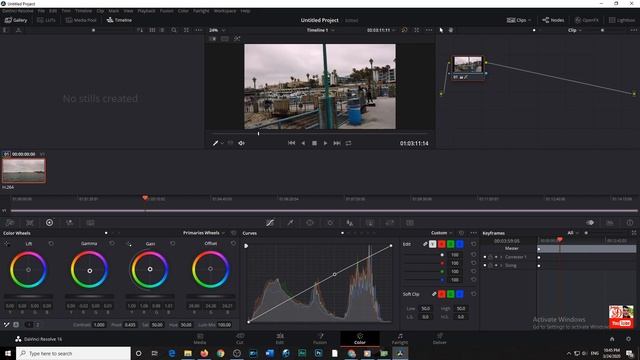Open the Sizing palette icon
The height and width of the screenshot is (360, 640).
coord(390,222)
